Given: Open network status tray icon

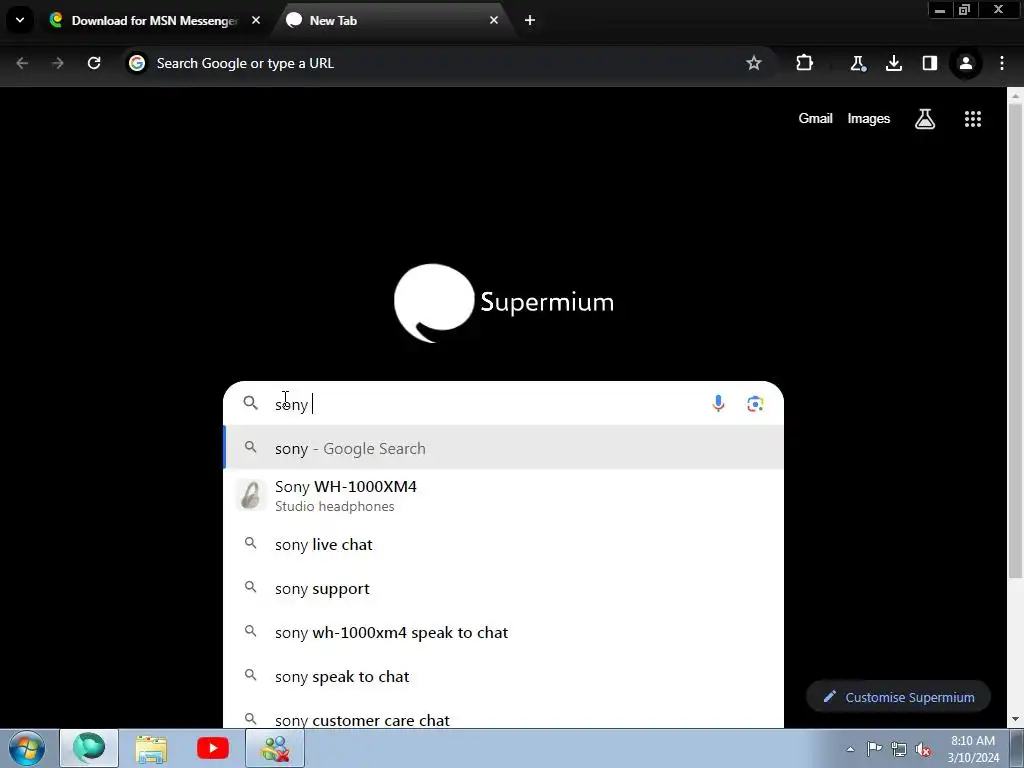Looking at the screenshot, I should tap(899, 749).
